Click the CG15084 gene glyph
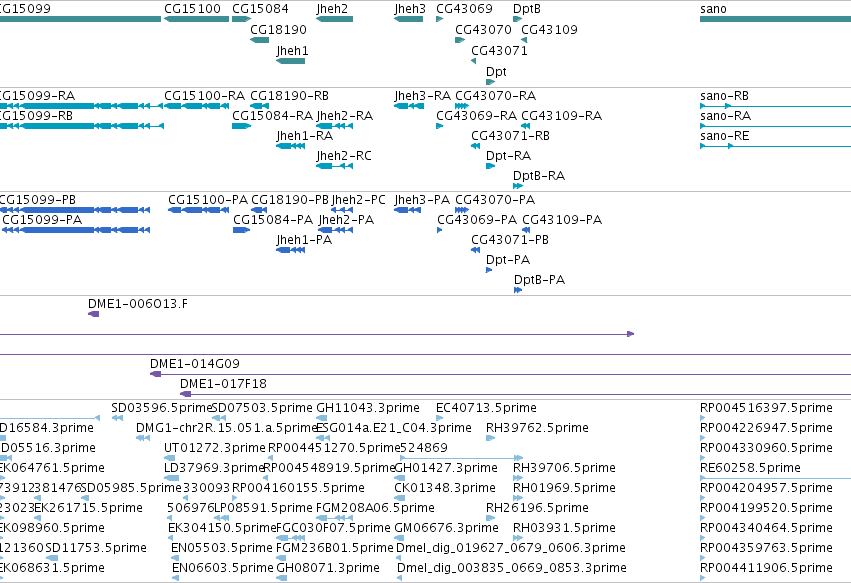The height and width of the screenshot is (583, 851). click(x=242, y=19)
